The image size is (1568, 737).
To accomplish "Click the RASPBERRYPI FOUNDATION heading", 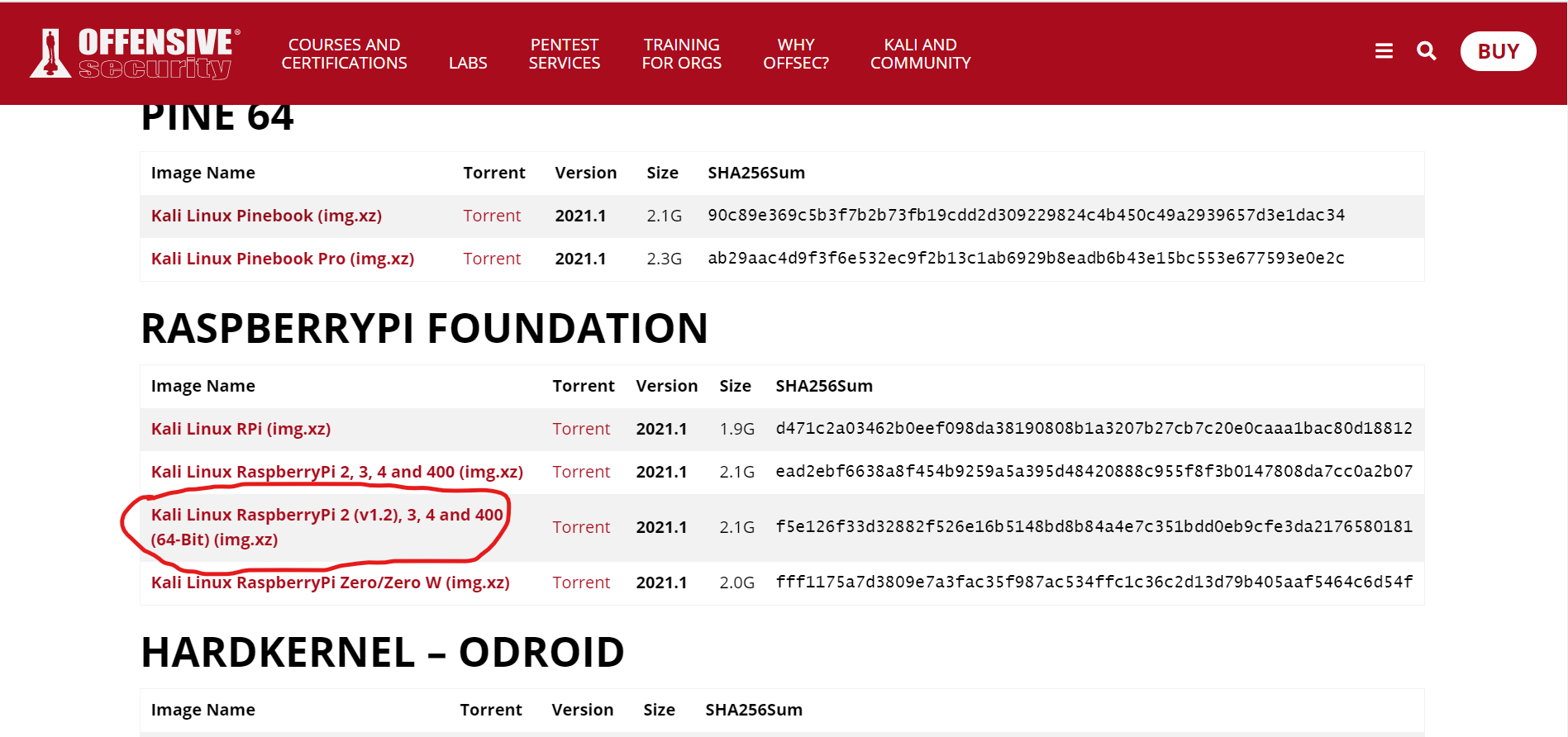I will (425, 328).
